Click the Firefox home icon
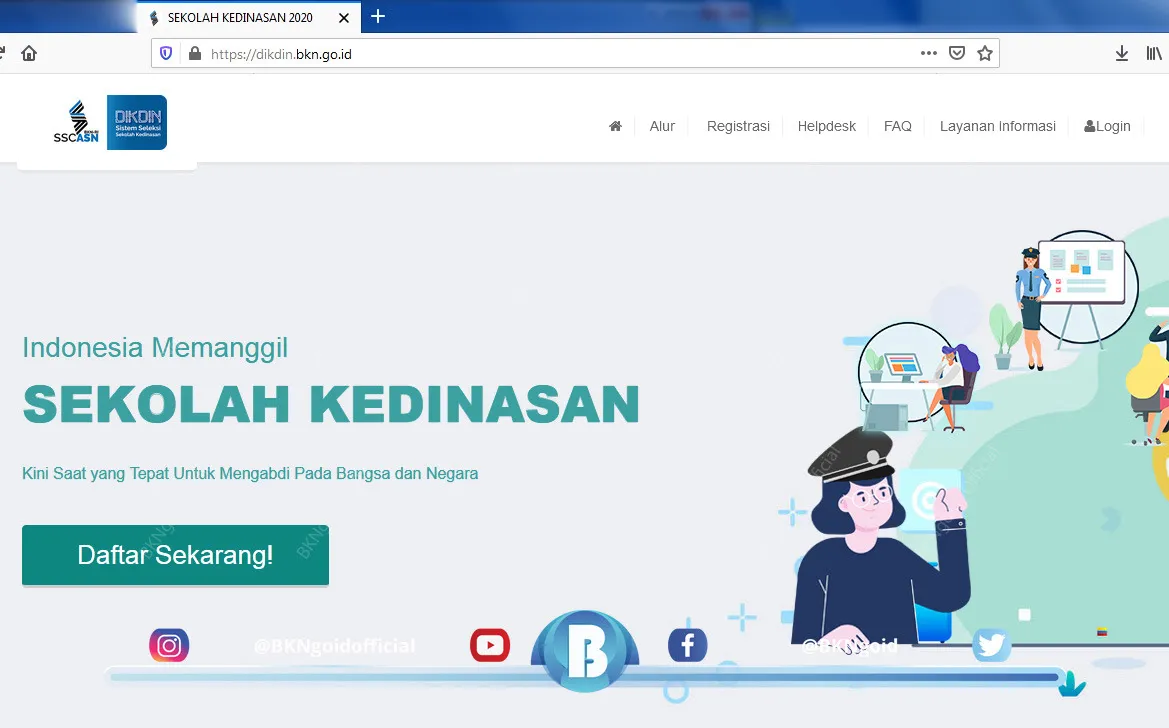 (x=29, y=54)
